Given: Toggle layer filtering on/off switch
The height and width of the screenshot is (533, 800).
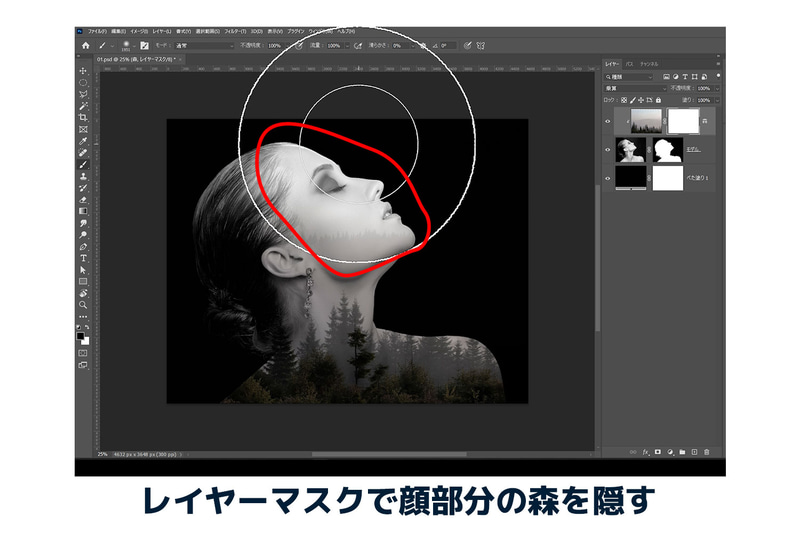Looking at the screenshot, I should [x=718, y=75].
